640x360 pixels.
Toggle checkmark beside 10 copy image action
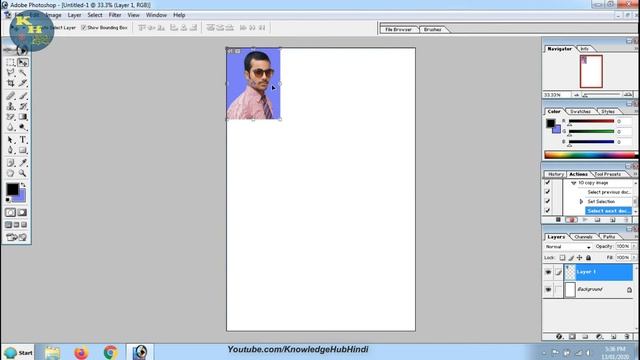(x=547, y=182)
